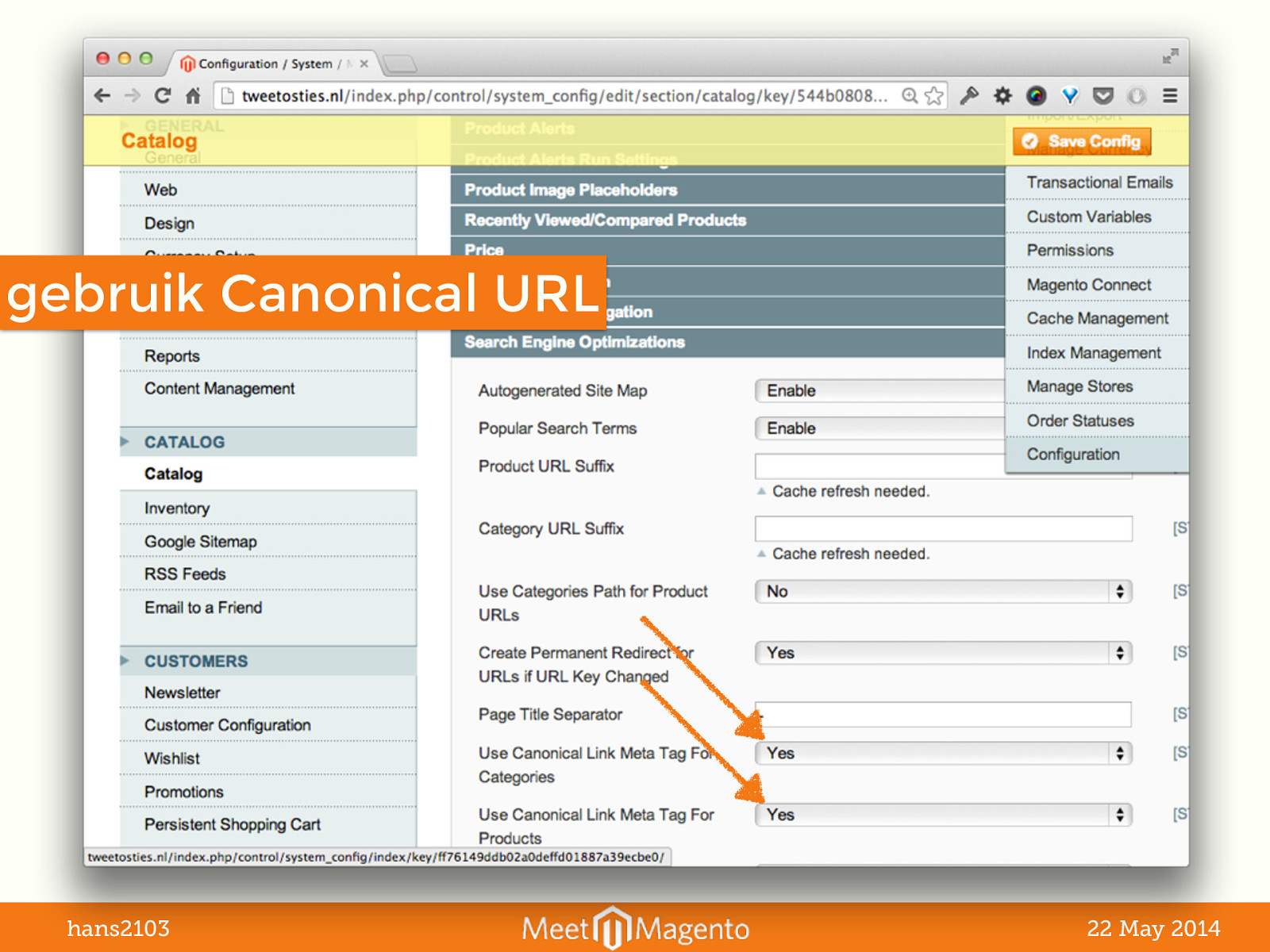The height and width of the screenshot is (952, 1270).
Task: Open Use Categories Path for Product URLs dropdown
Action: pyautogui.click(x=943, y=591)
